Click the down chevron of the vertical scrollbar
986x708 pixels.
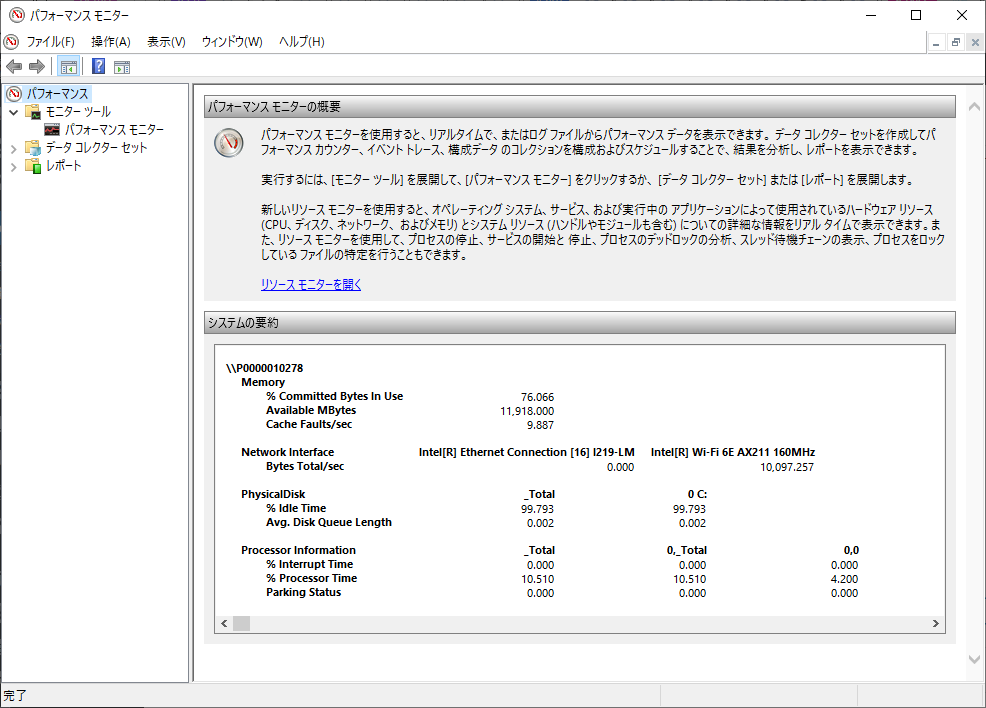point(975,660)
